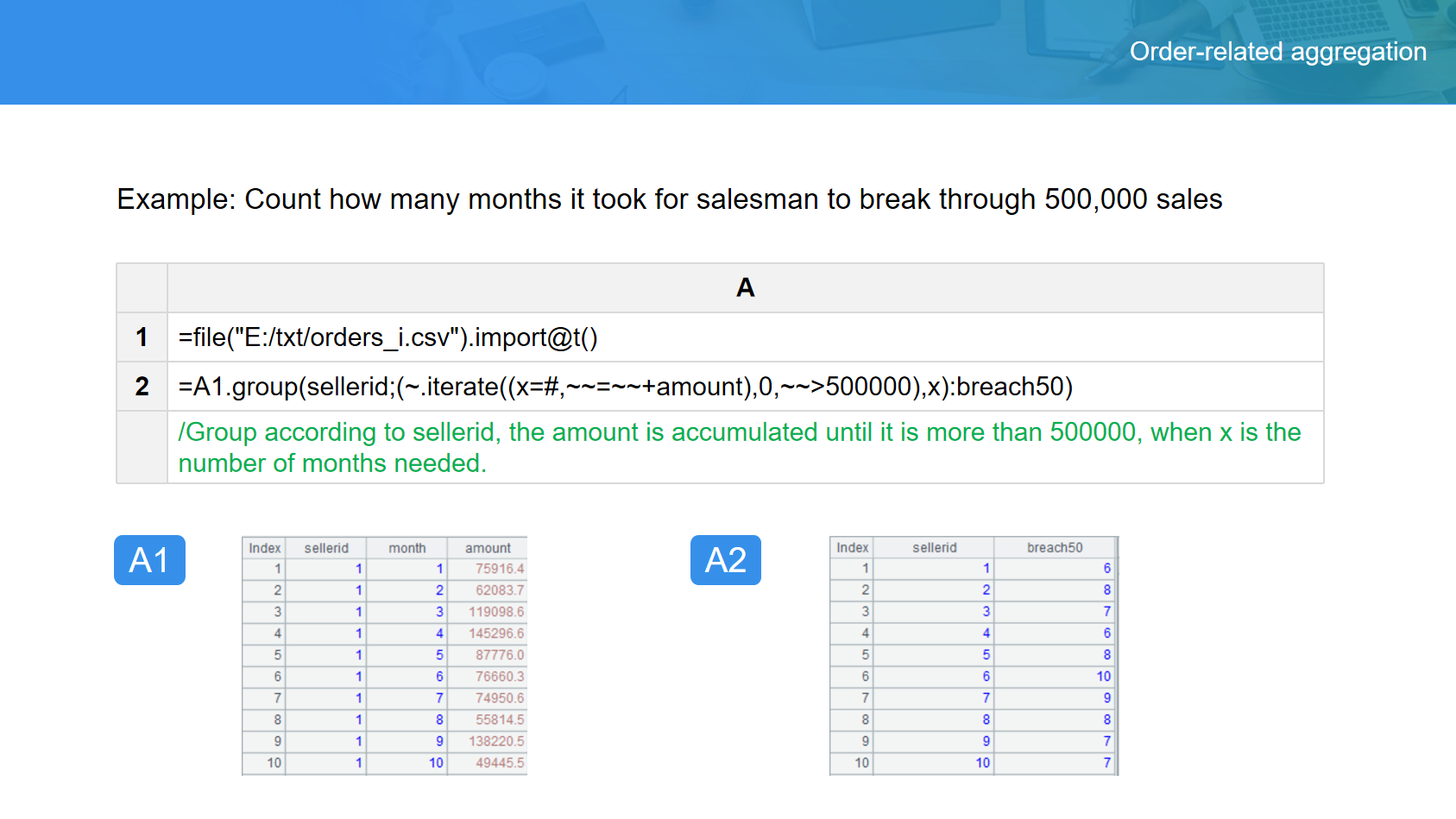Viewport: 1456px width, 819px height.
Task: Click the blue A2 badge
Action: [x=725, y=560]
